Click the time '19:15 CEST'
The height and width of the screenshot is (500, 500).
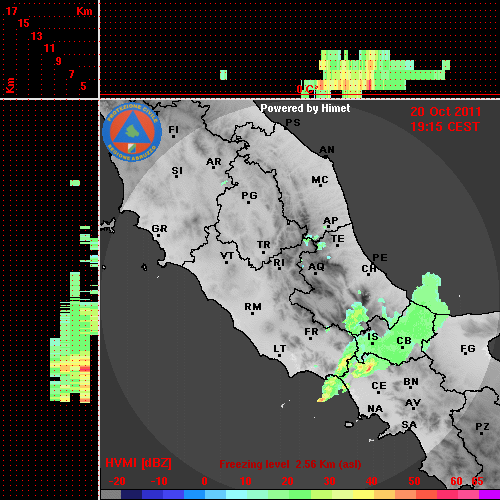(445, 127)
